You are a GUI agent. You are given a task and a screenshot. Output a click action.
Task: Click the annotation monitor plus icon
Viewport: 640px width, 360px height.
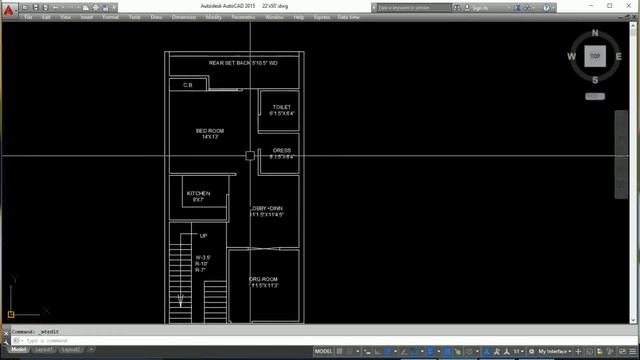(578, 351)
